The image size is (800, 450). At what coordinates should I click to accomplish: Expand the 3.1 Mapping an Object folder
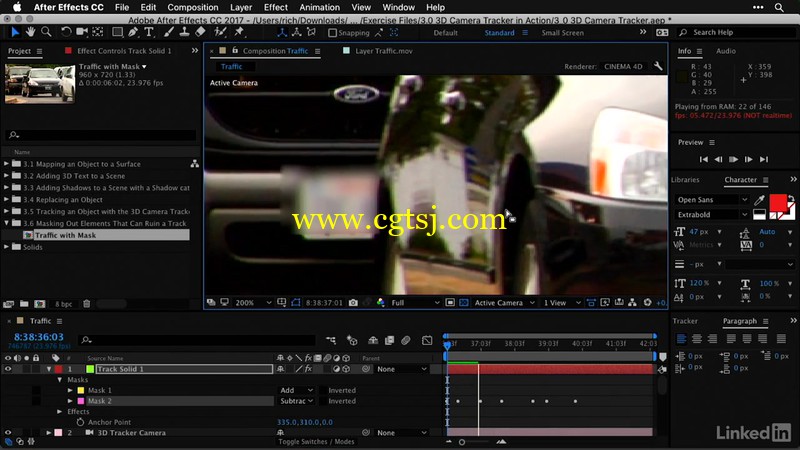coord(6,164)
